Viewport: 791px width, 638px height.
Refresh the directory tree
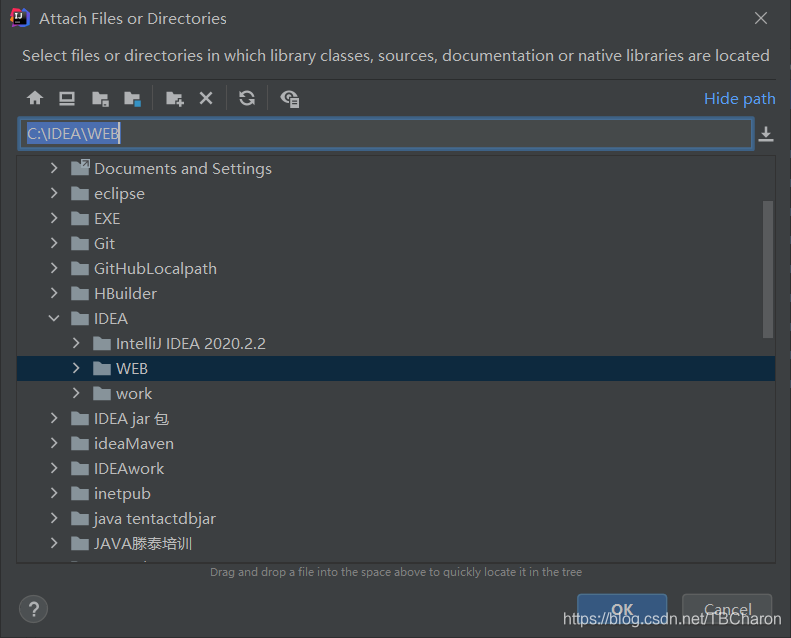[x=247, y=98]
